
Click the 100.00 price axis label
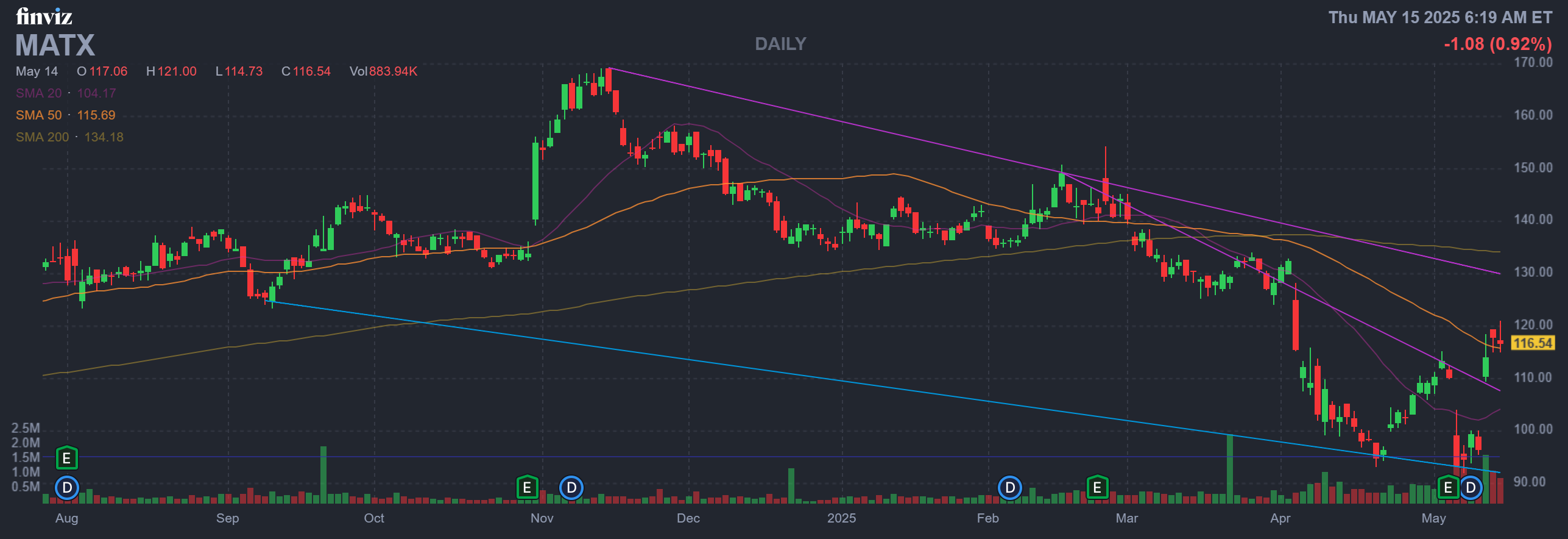(1533, 429)
